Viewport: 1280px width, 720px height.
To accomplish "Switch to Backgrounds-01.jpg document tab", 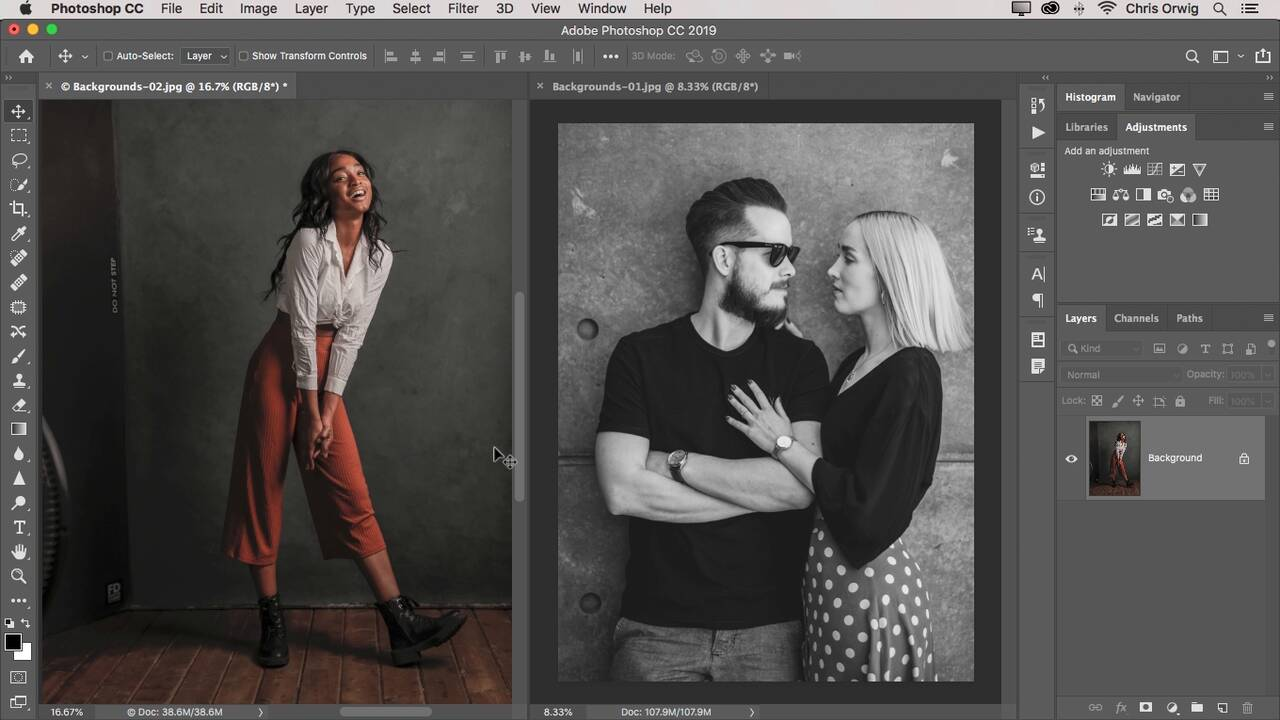I will [655, 87].
